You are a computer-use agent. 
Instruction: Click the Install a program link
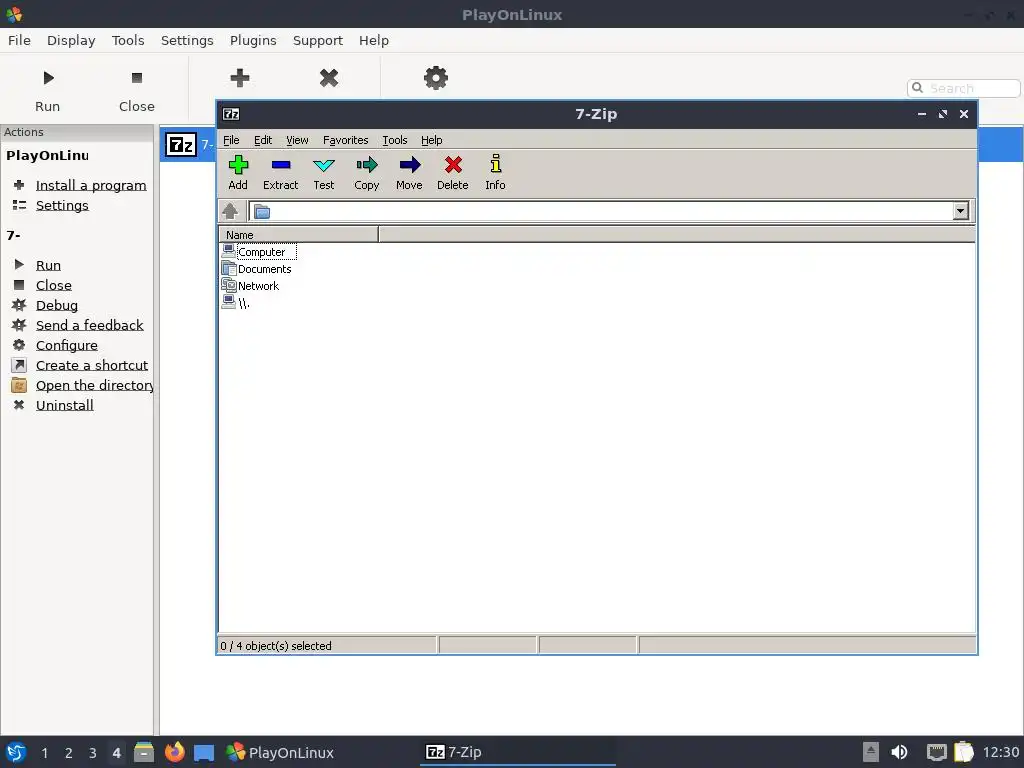pyautogui.click(x=91, y=185)
